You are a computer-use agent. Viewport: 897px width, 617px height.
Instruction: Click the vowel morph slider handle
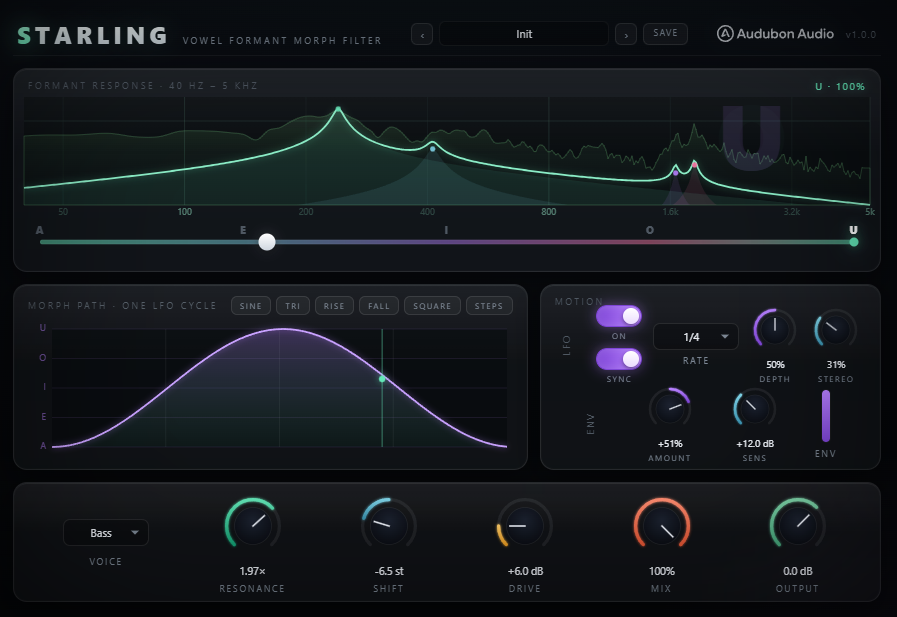click(267, 242)
